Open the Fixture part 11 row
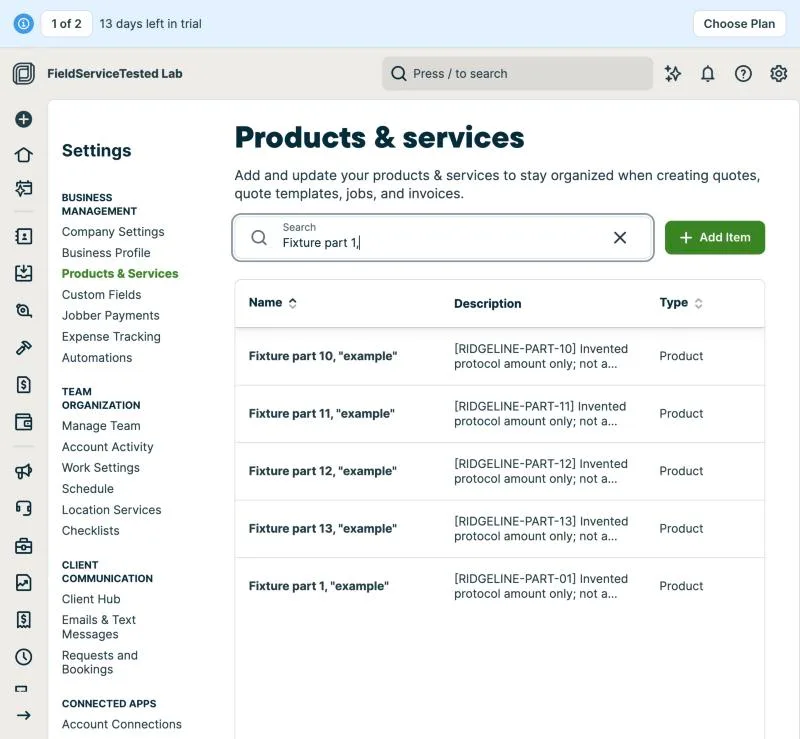The image size is (800, 739). [x=499, y=414]
